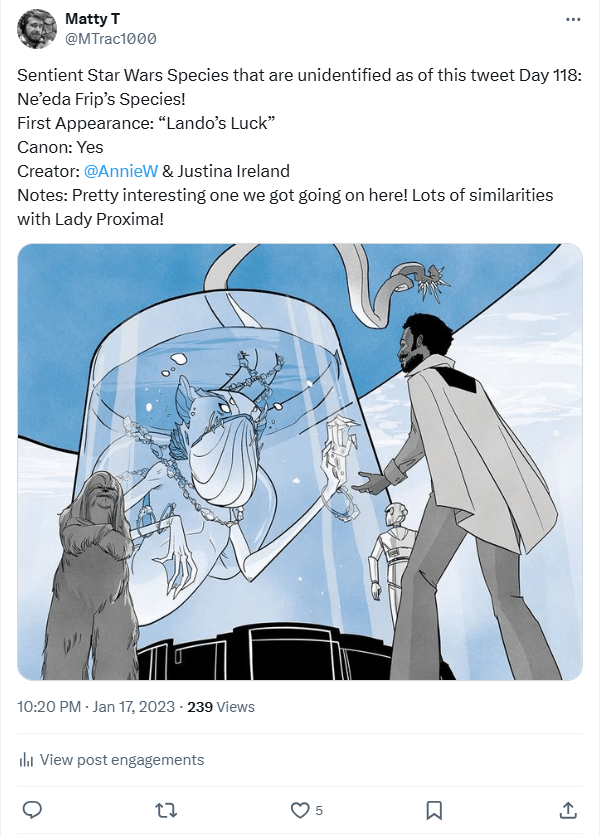The height and width of the screenshot is (836, 601).
Task: Open Matty T's profile avatar
Action: tap(37, 29)
